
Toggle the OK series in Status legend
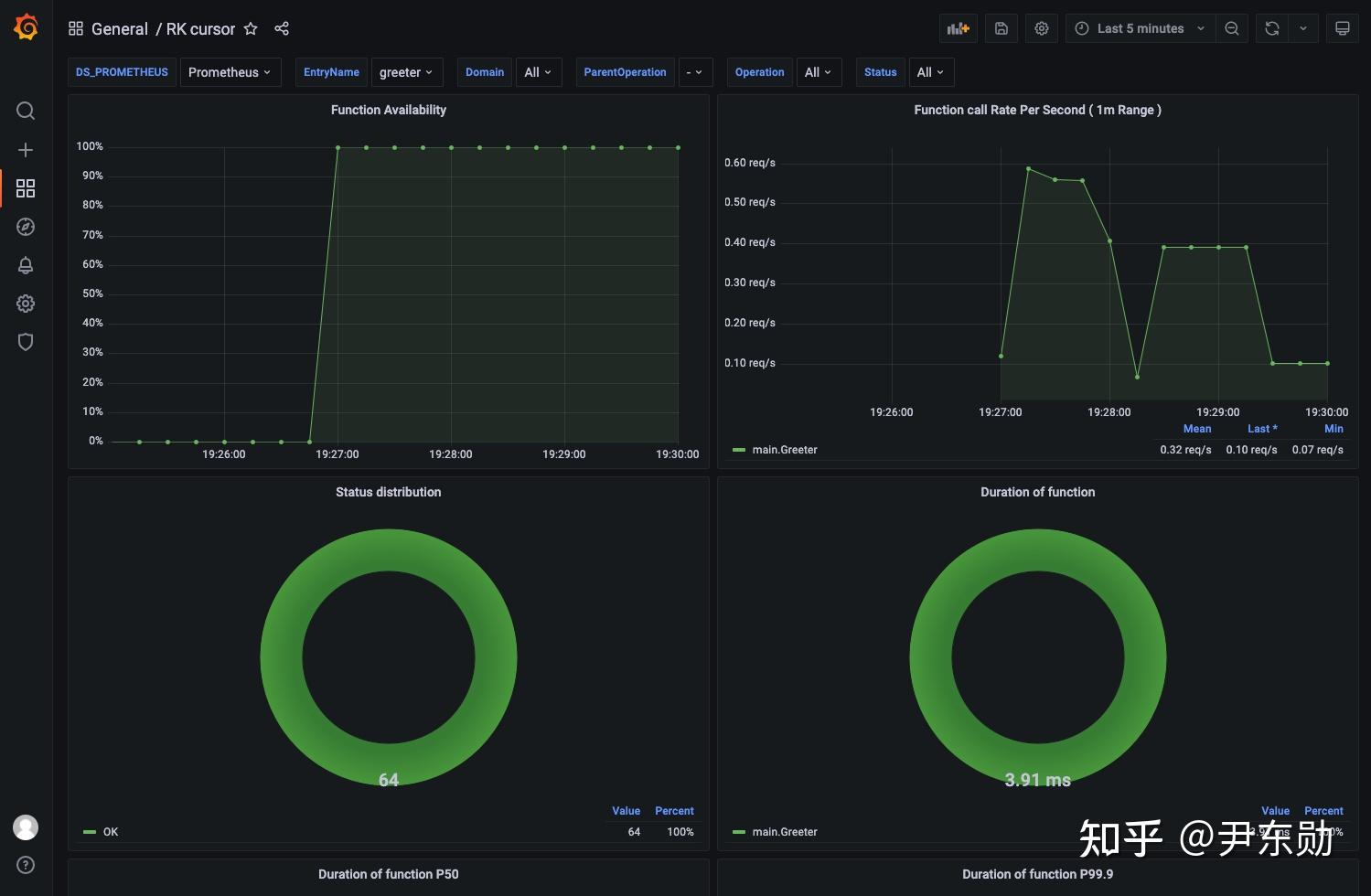pos(111,832)
